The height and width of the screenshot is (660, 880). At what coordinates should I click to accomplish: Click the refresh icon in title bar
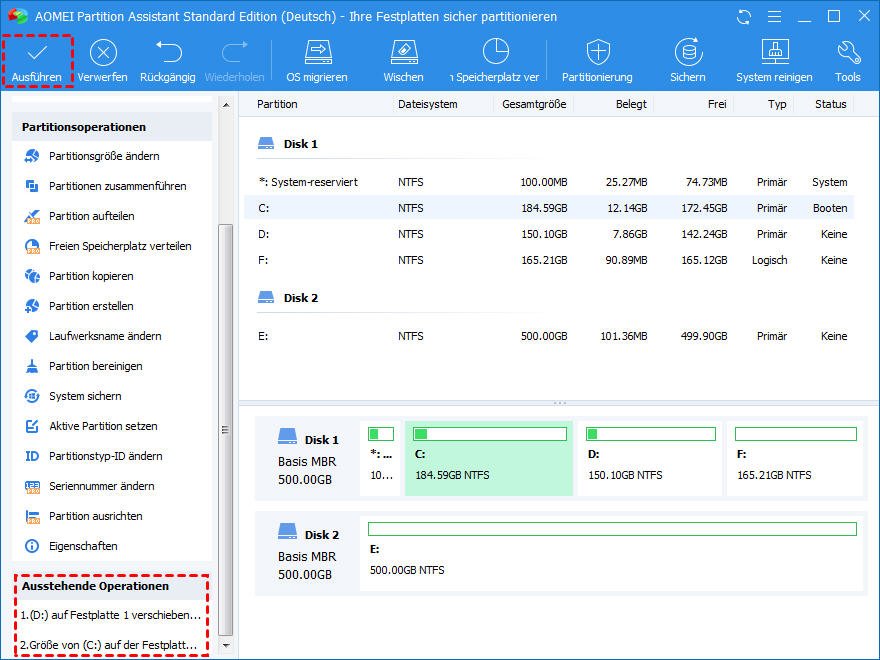(x=743, y=17)
